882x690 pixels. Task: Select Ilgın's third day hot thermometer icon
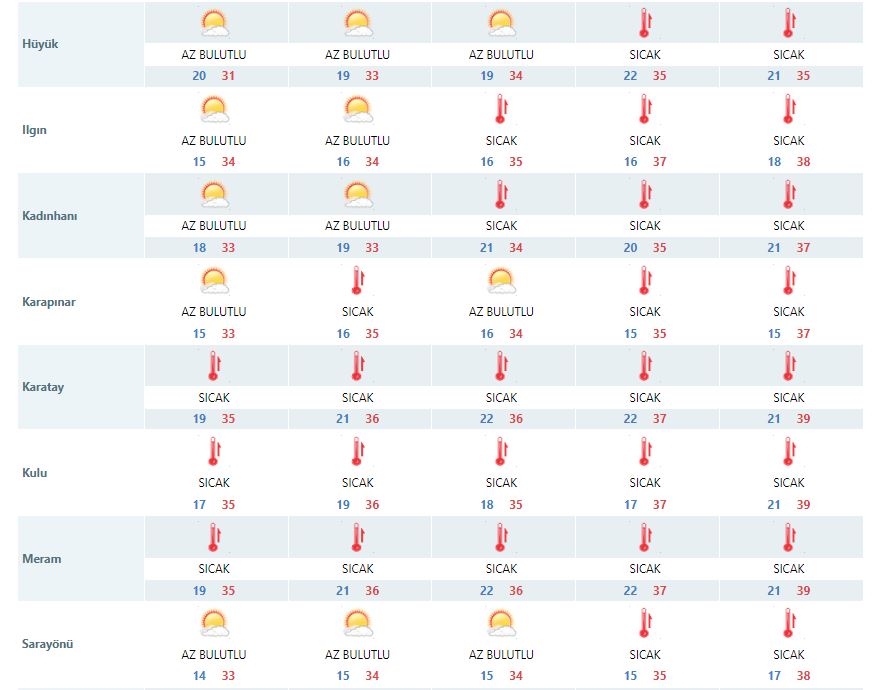[501, 109]
